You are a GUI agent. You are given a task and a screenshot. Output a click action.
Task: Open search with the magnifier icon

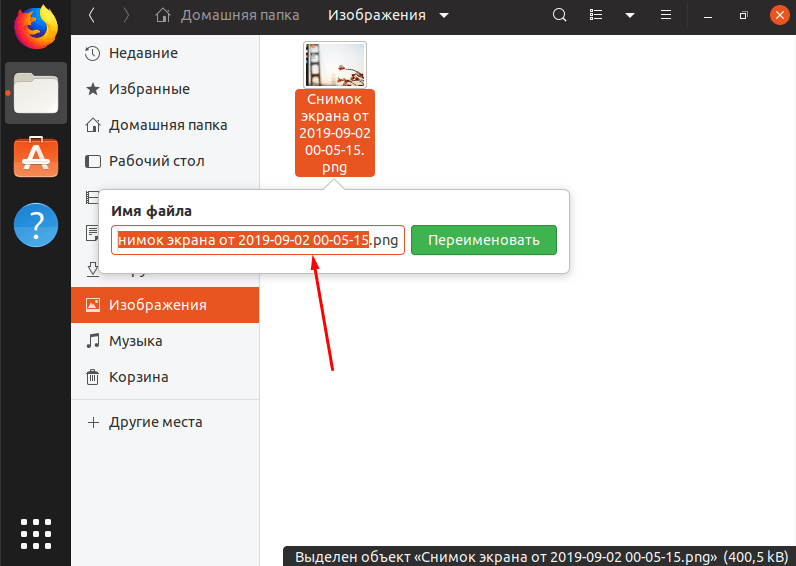point(559,15)
